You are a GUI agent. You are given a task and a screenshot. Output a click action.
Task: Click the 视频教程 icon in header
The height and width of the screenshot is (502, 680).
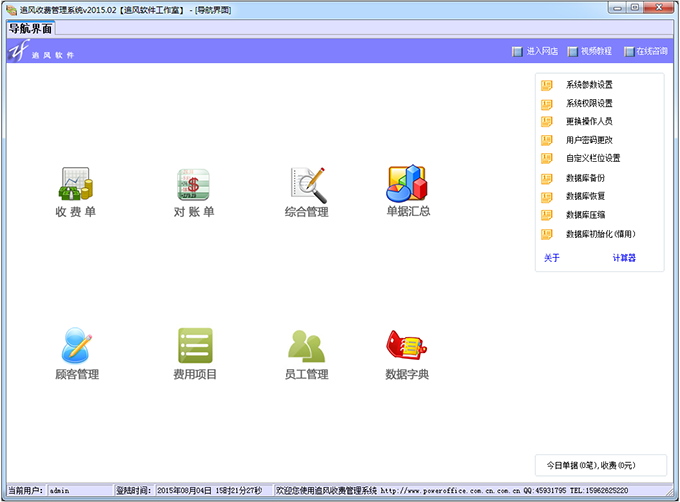[x=572, y=52]
